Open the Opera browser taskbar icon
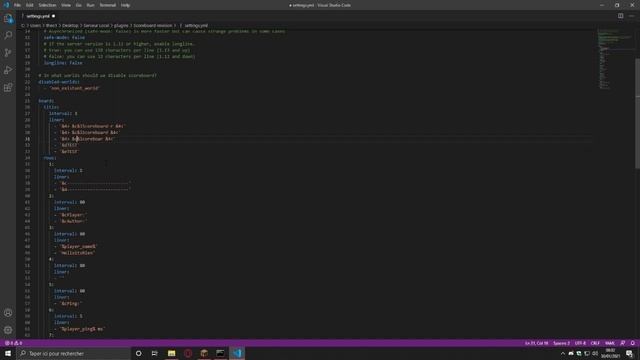Screen dimensions: 640x360 click(x=188, y=353)
